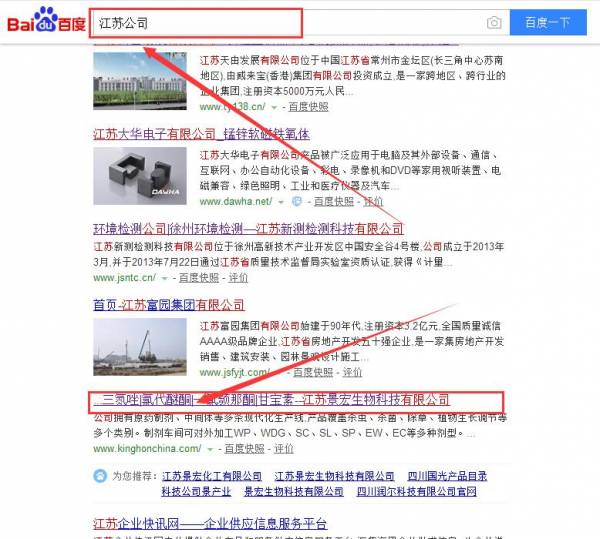Expand dropdown arrow beside www.dawha.net

tap(281, 202)
